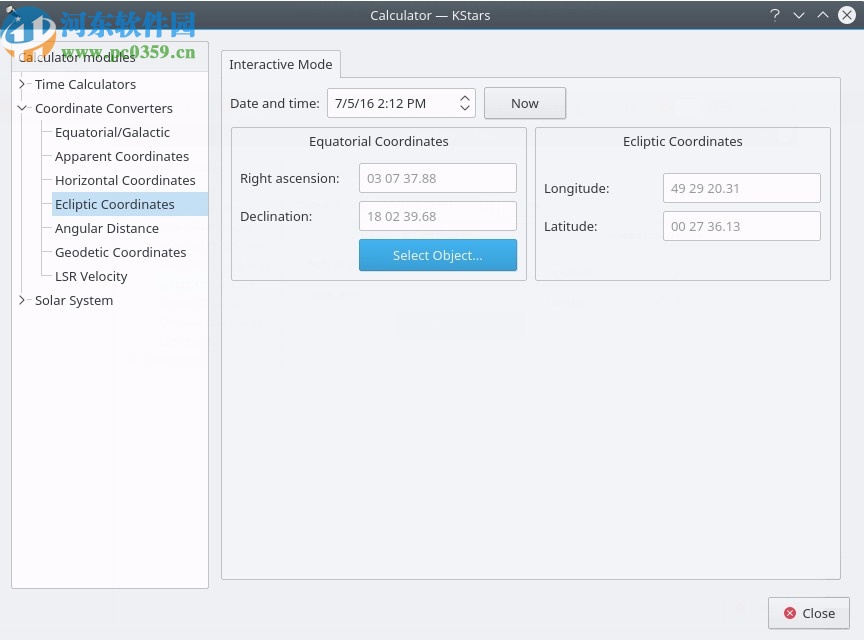Click the title bar help question icon

[775, 15]
